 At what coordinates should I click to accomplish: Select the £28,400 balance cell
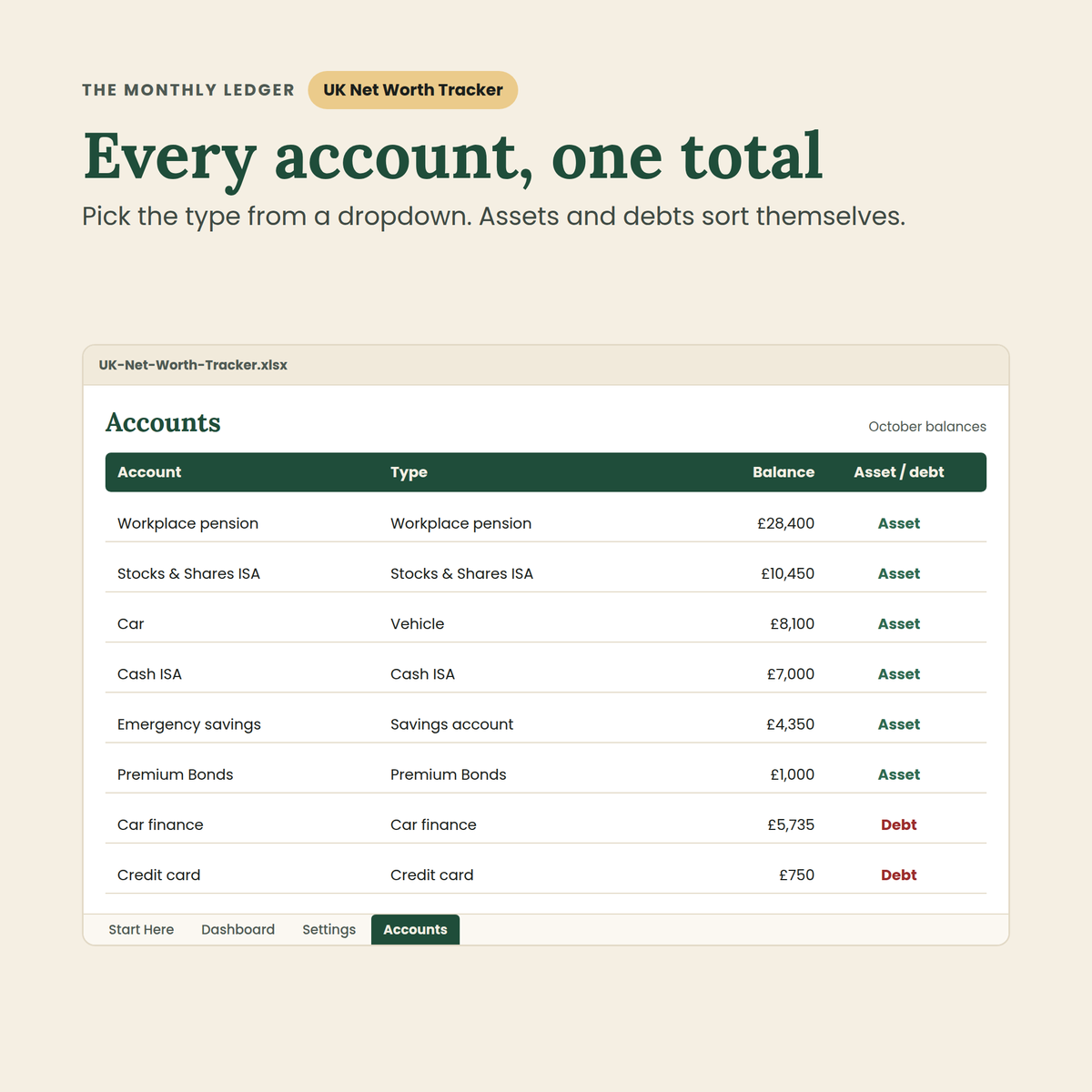(x=786, y=523)
